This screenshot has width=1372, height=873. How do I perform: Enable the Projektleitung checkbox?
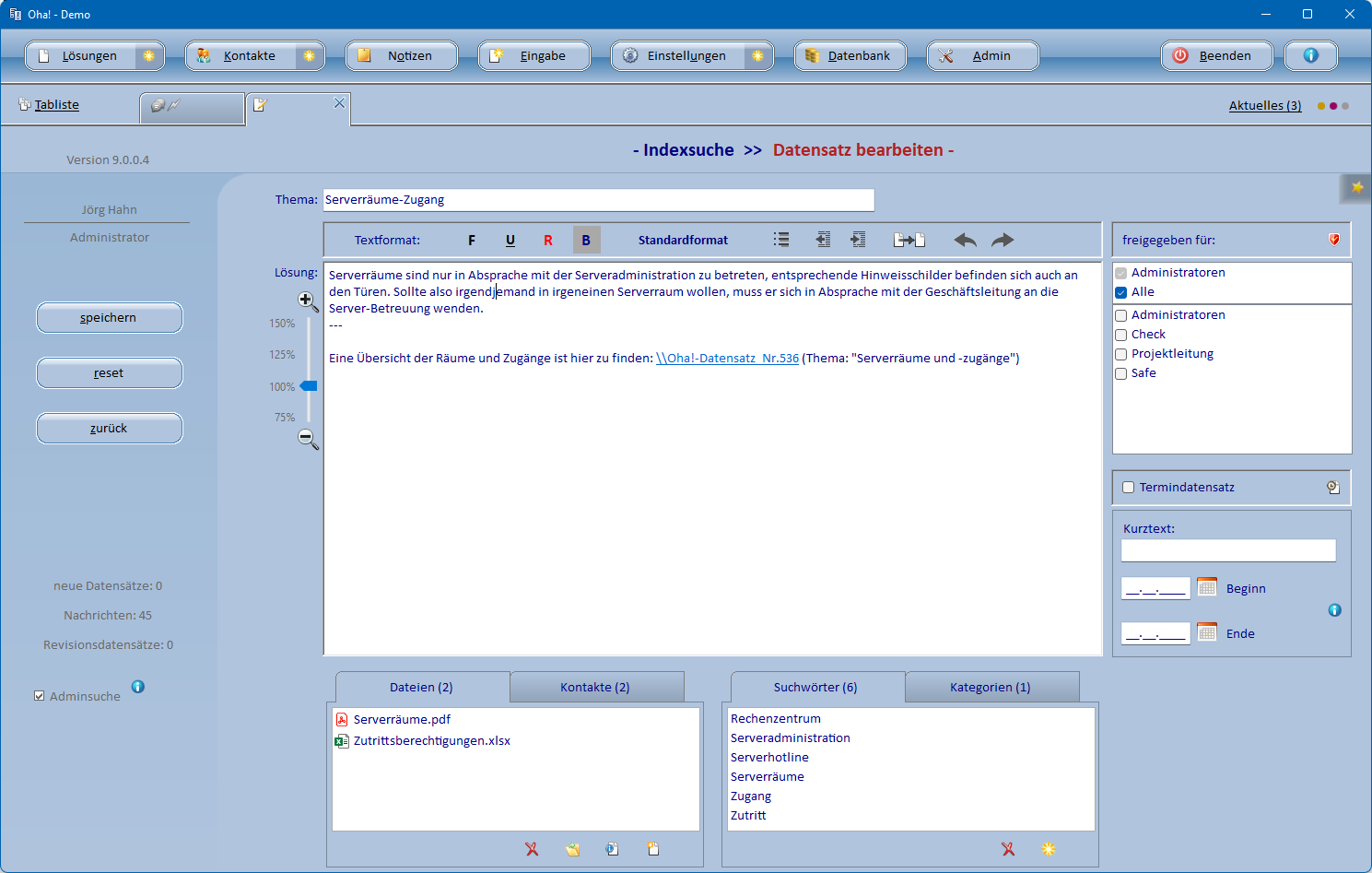coord(1121,354)
